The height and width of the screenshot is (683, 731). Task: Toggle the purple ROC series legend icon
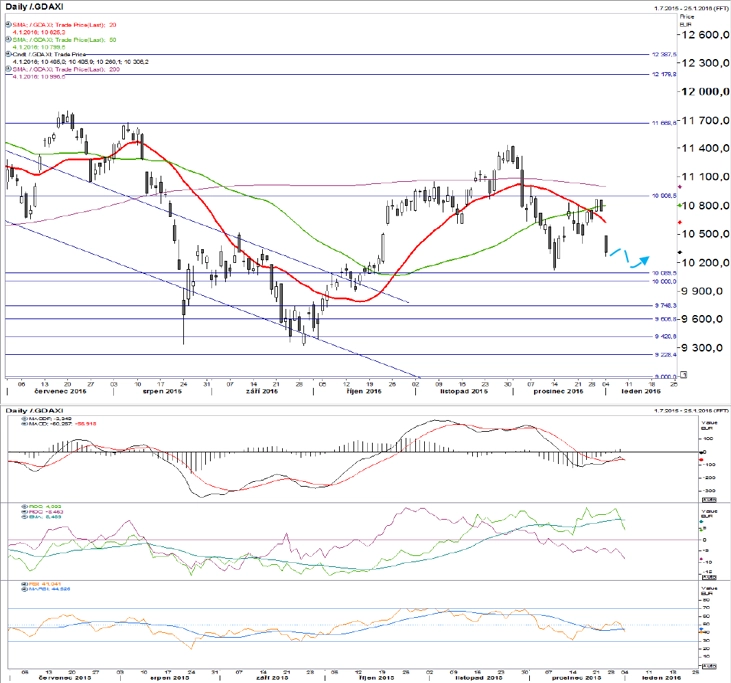24,512
